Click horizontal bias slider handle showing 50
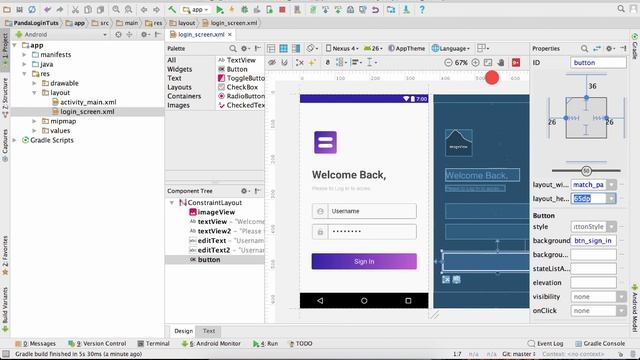 pyautogui.click(x=587, y=171)
